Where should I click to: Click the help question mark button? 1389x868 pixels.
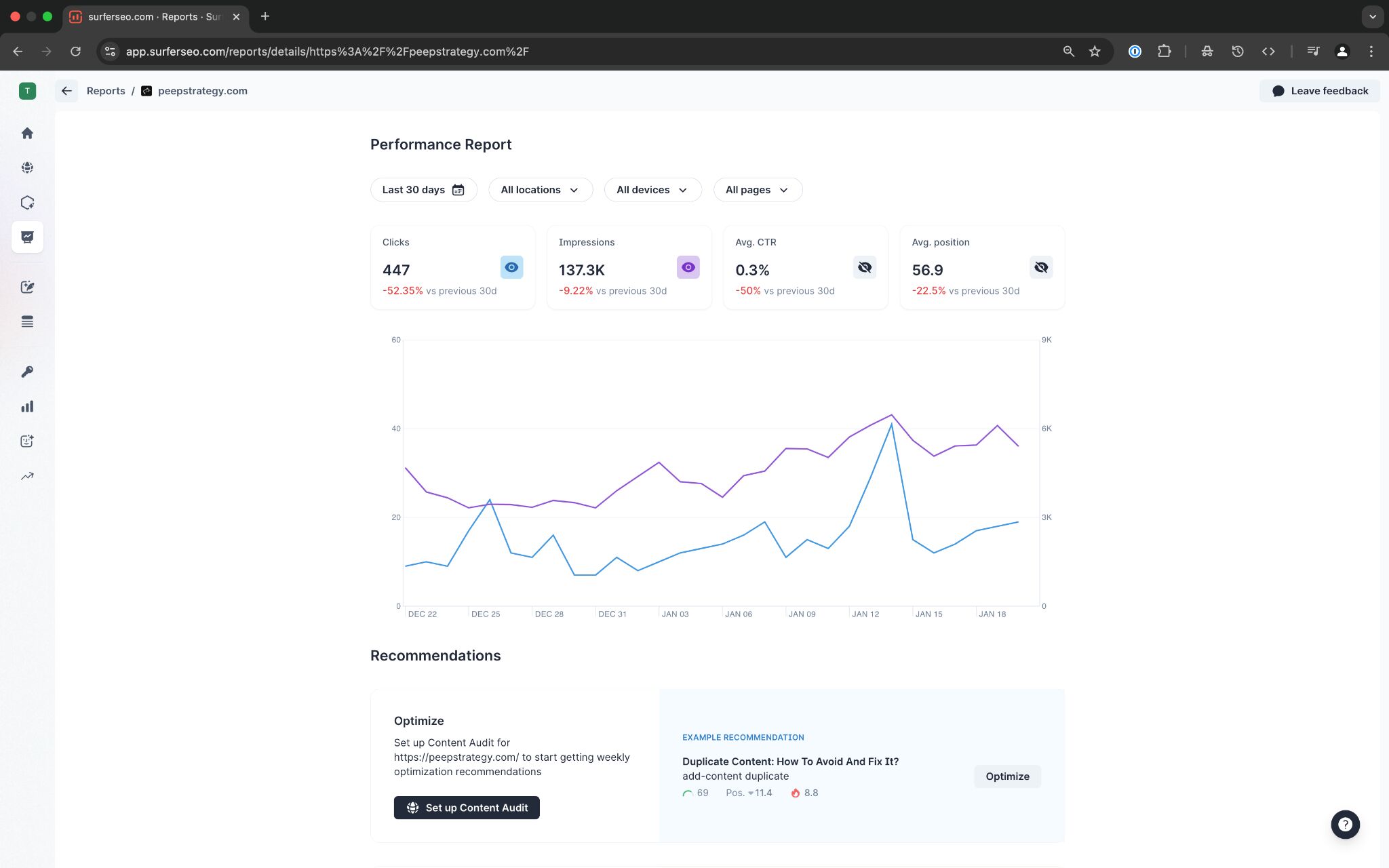(x=1345, y=825)
